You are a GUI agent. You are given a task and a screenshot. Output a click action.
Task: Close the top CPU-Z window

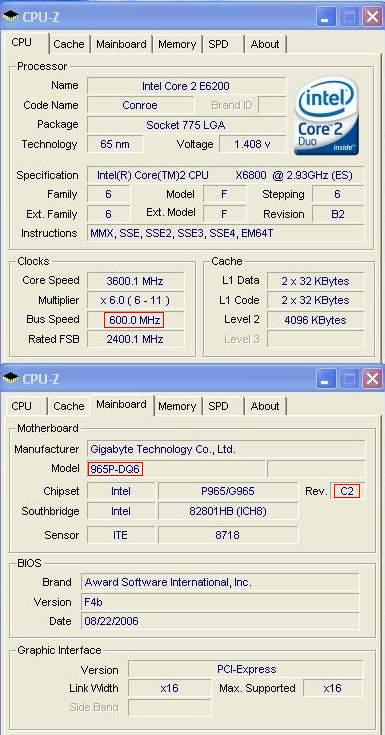[372, 17]
